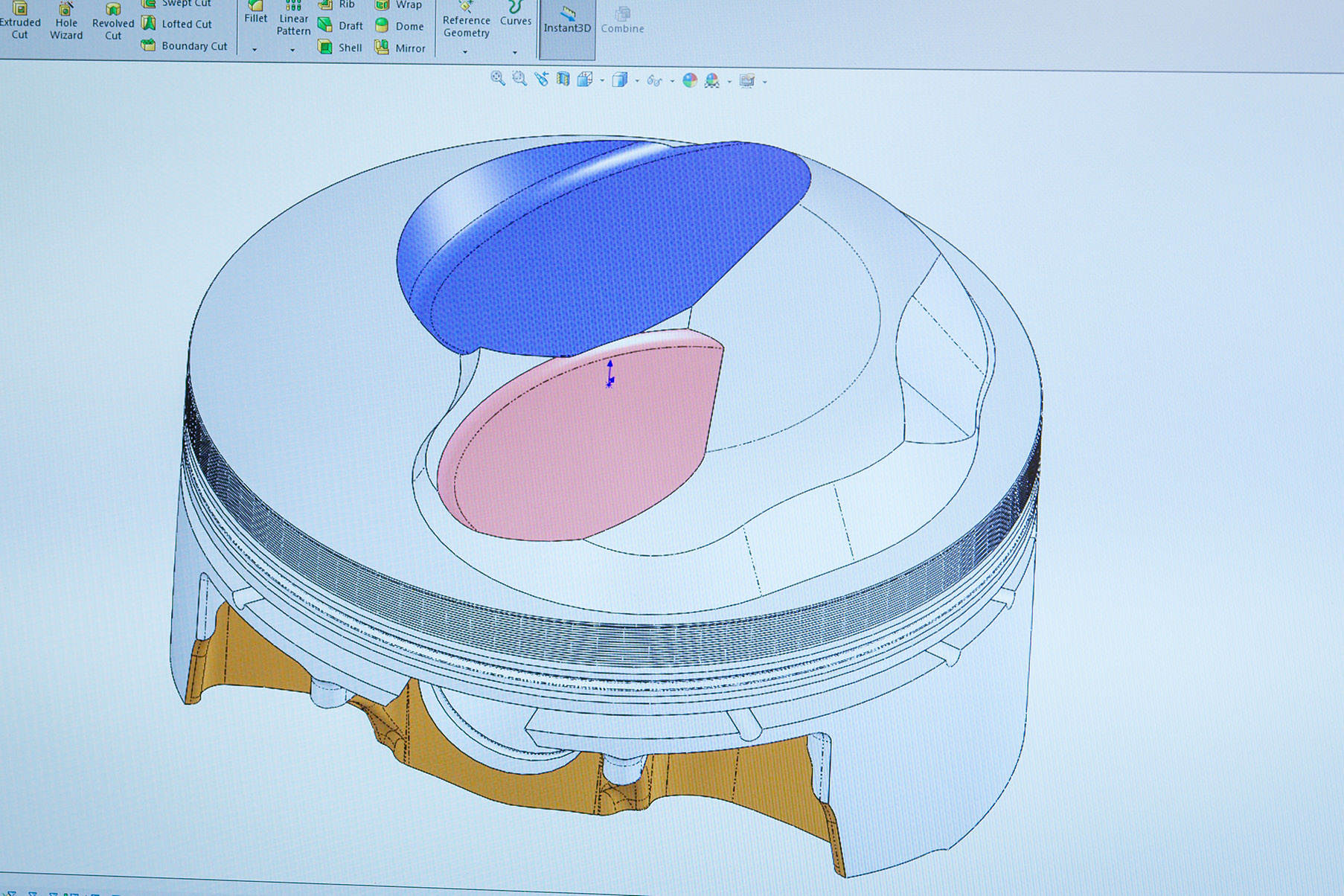
Task: Click the Apply Scene icon
Action: 712,80
